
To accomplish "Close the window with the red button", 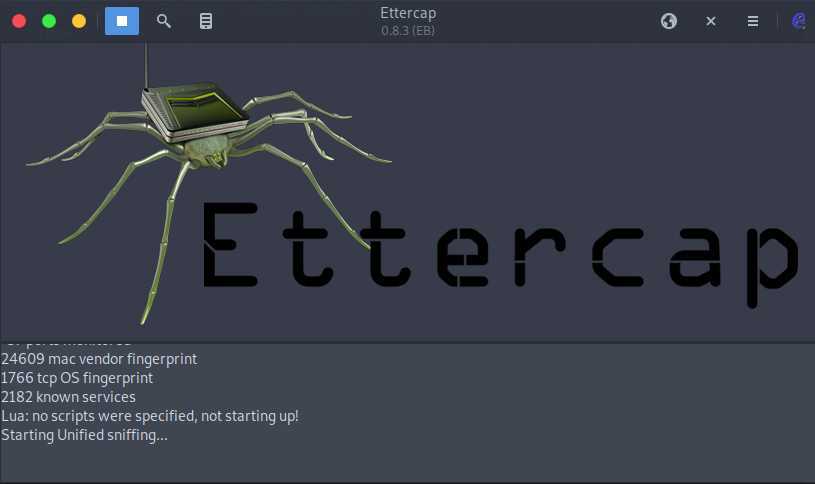I will (x=19, y=21).
